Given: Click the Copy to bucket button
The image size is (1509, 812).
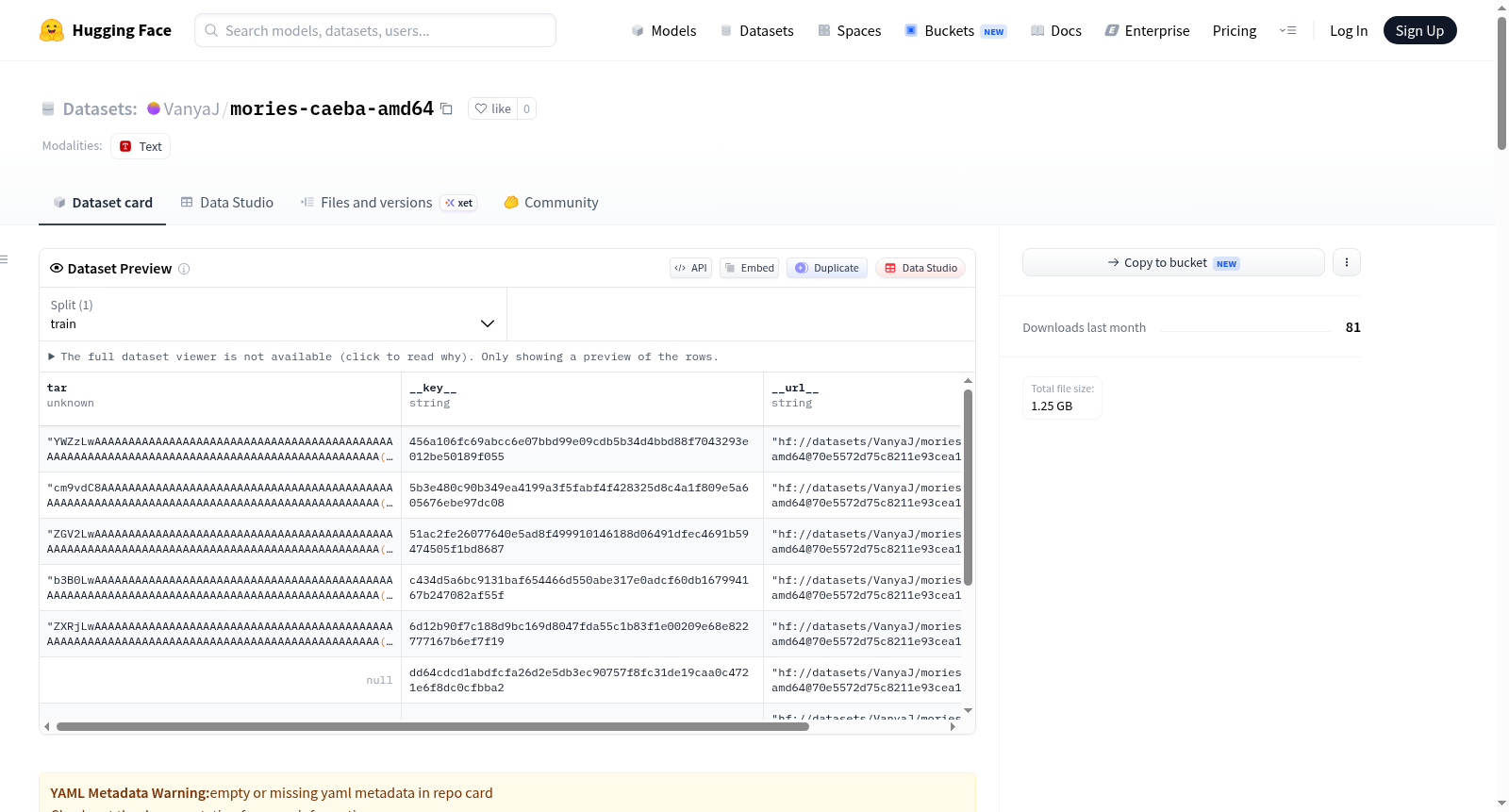Looking at the screenshot, I should click(x=1173, y=262).
